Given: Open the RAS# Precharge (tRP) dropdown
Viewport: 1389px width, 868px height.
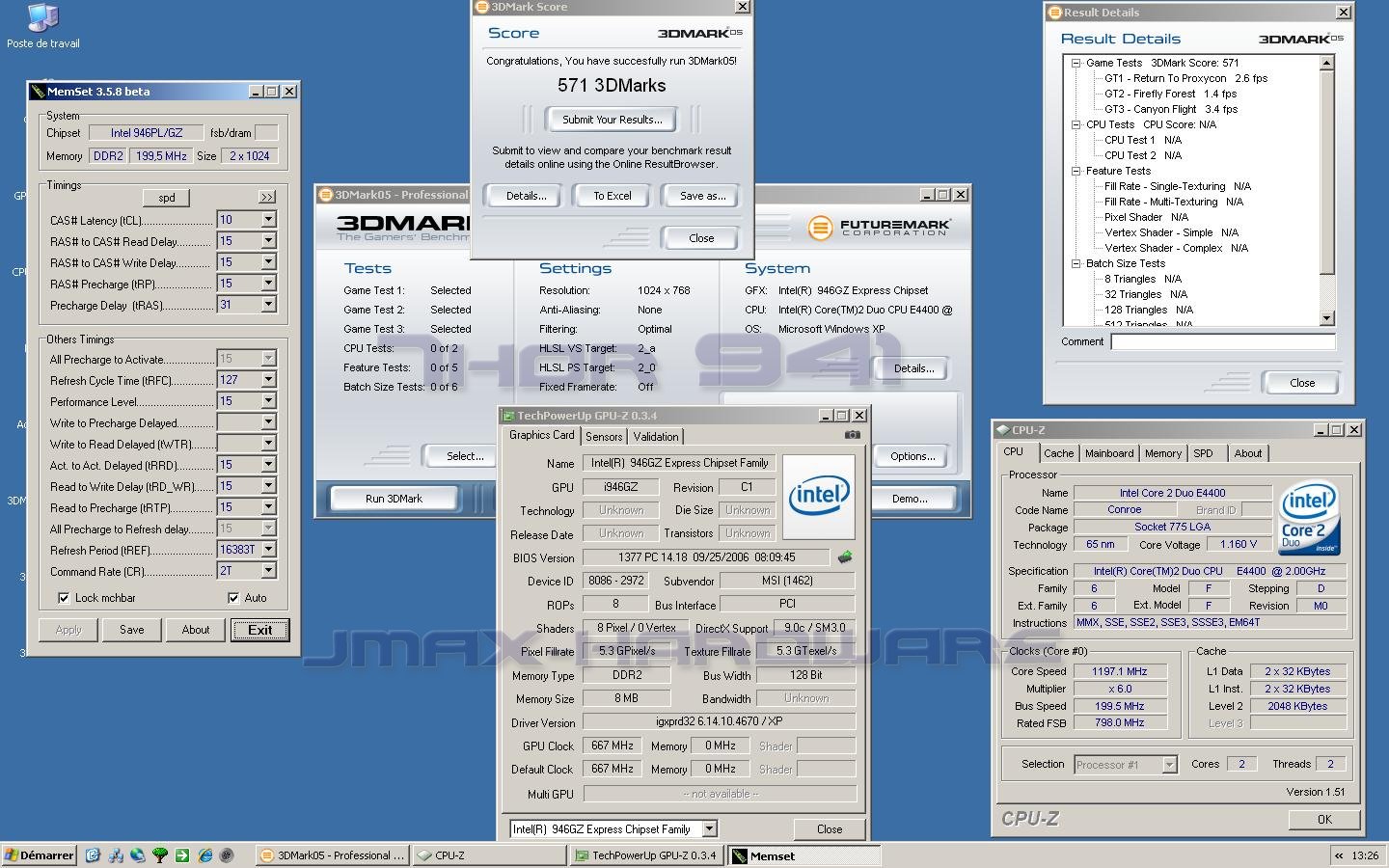Looking at the screenshot, I should 268,284.
